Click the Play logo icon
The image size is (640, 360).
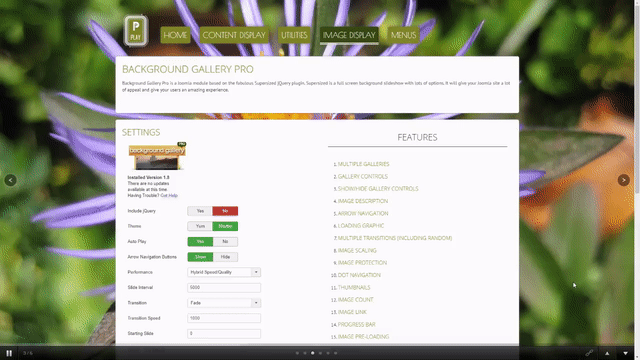point(136,31)
